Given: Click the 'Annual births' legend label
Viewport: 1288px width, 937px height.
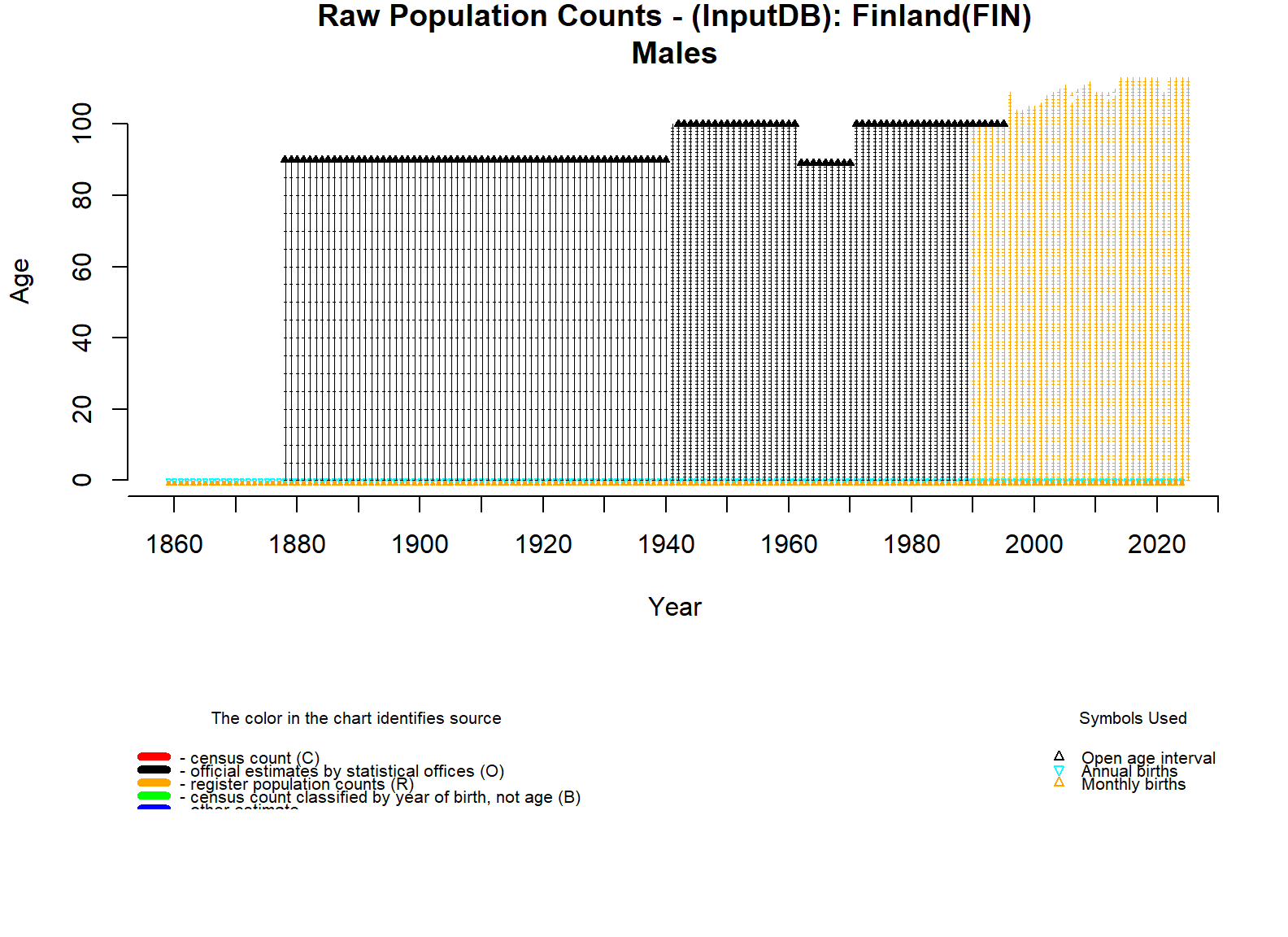Looking at the screenshot, I should tap(1129, 770).
